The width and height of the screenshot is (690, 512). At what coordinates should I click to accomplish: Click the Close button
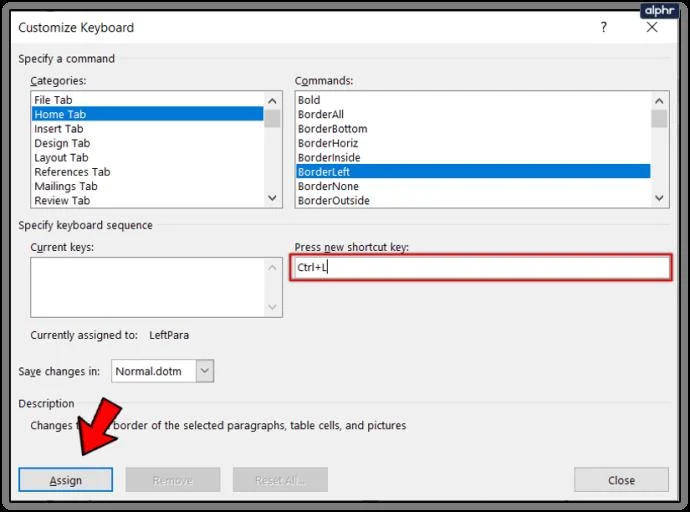click(x=621, y=480)
